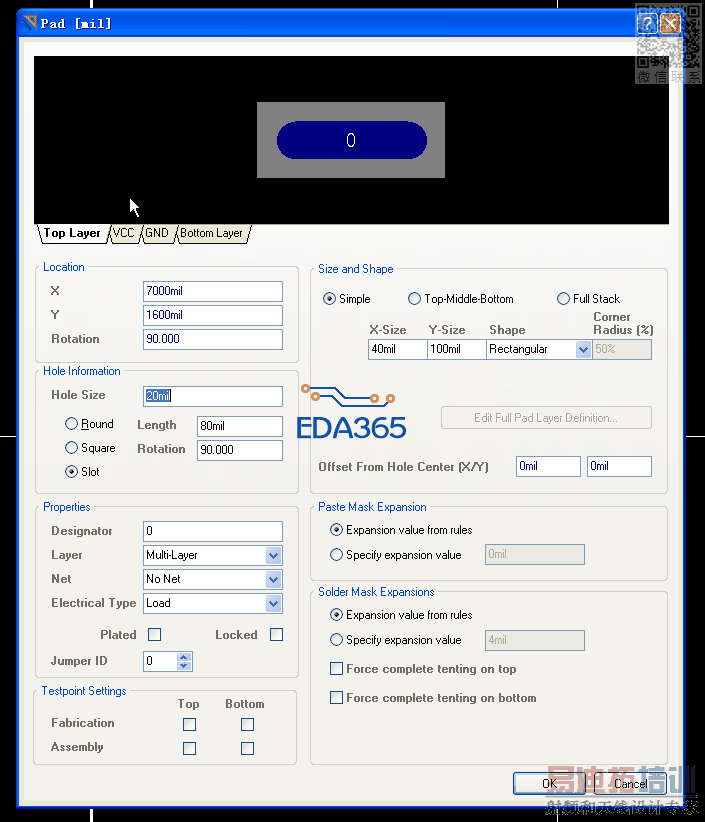Click Edit Full Pad Layer Definition button

(x=546, y=418)
